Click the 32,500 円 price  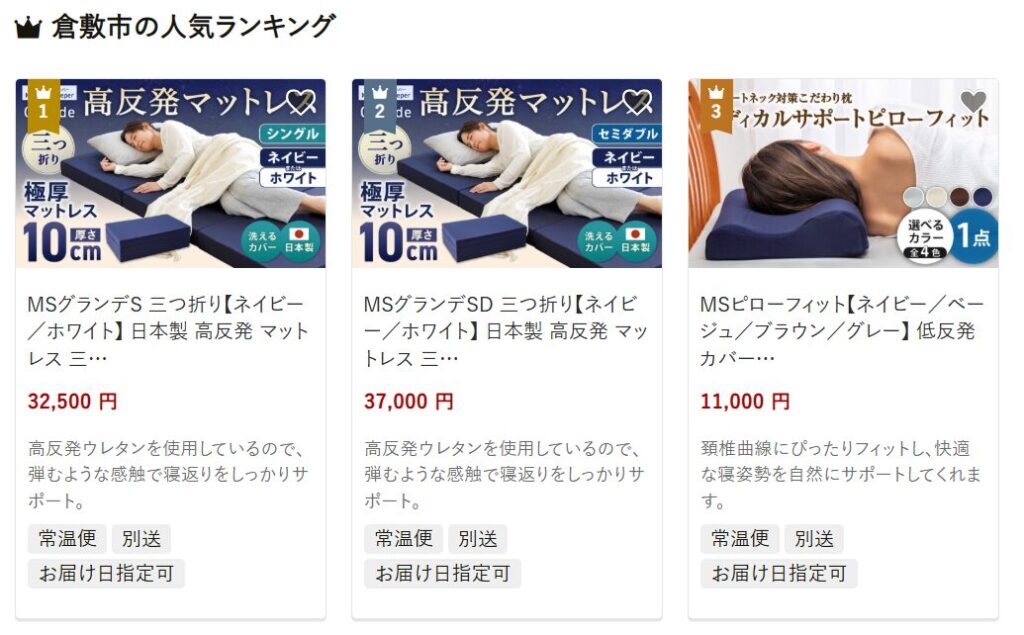tap(72, 401)
